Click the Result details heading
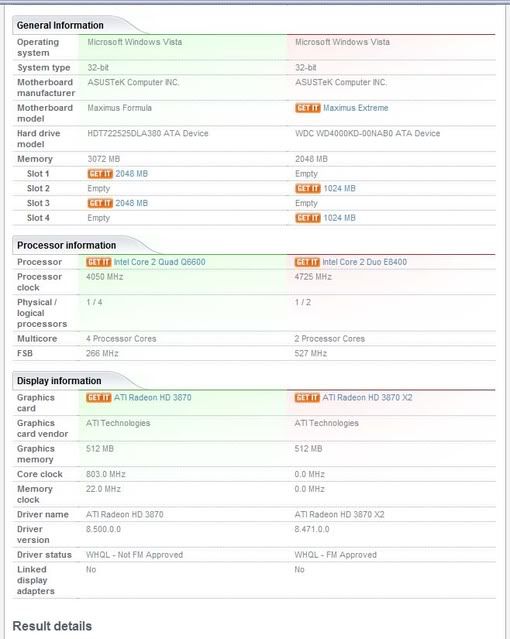Screen dimensions: 510x639 [x=52, y=626]
